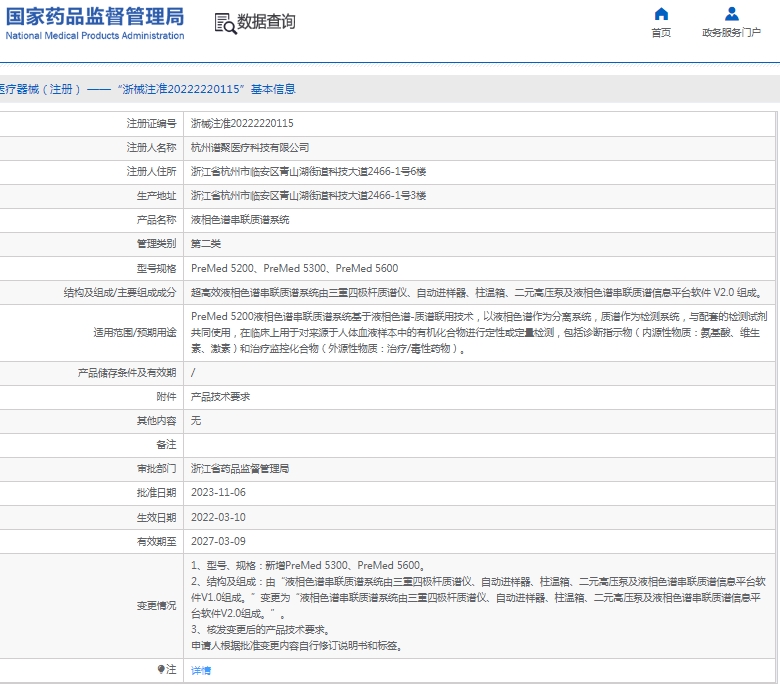Click the page heading with 基本信息
The height and width of the screenshot is (686, 780).
tap(148, 89)
